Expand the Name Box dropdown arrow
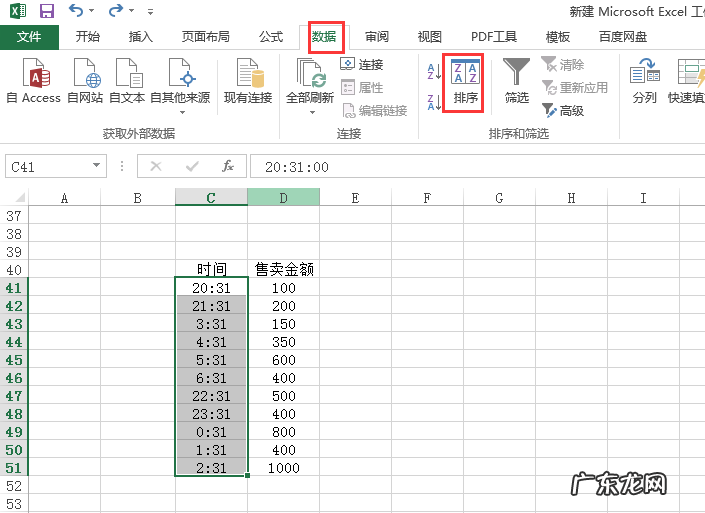Screen dimensions: 705x513 tap(97, 166)
